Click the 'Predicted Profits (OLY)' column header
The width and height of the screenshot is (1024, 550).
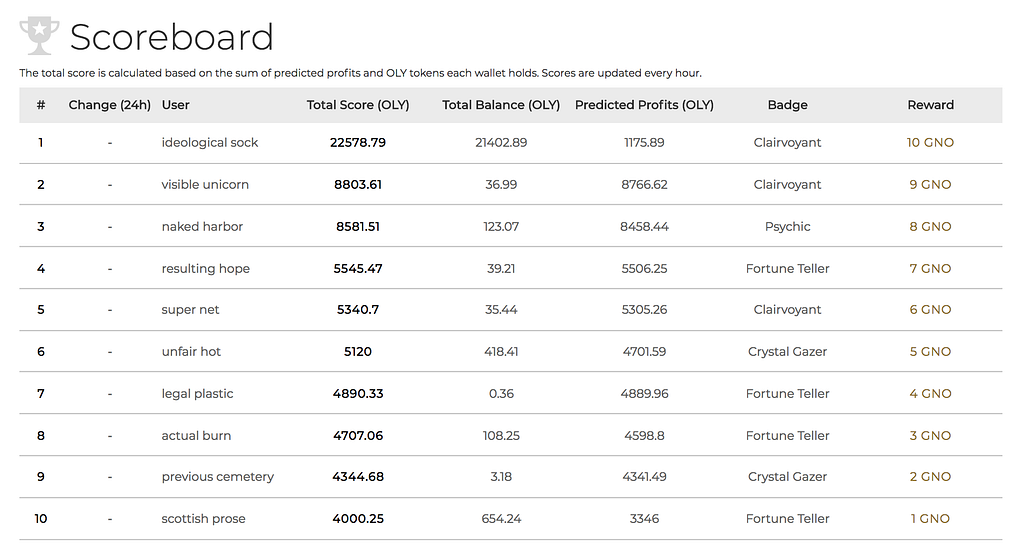[x=644, y=105]
